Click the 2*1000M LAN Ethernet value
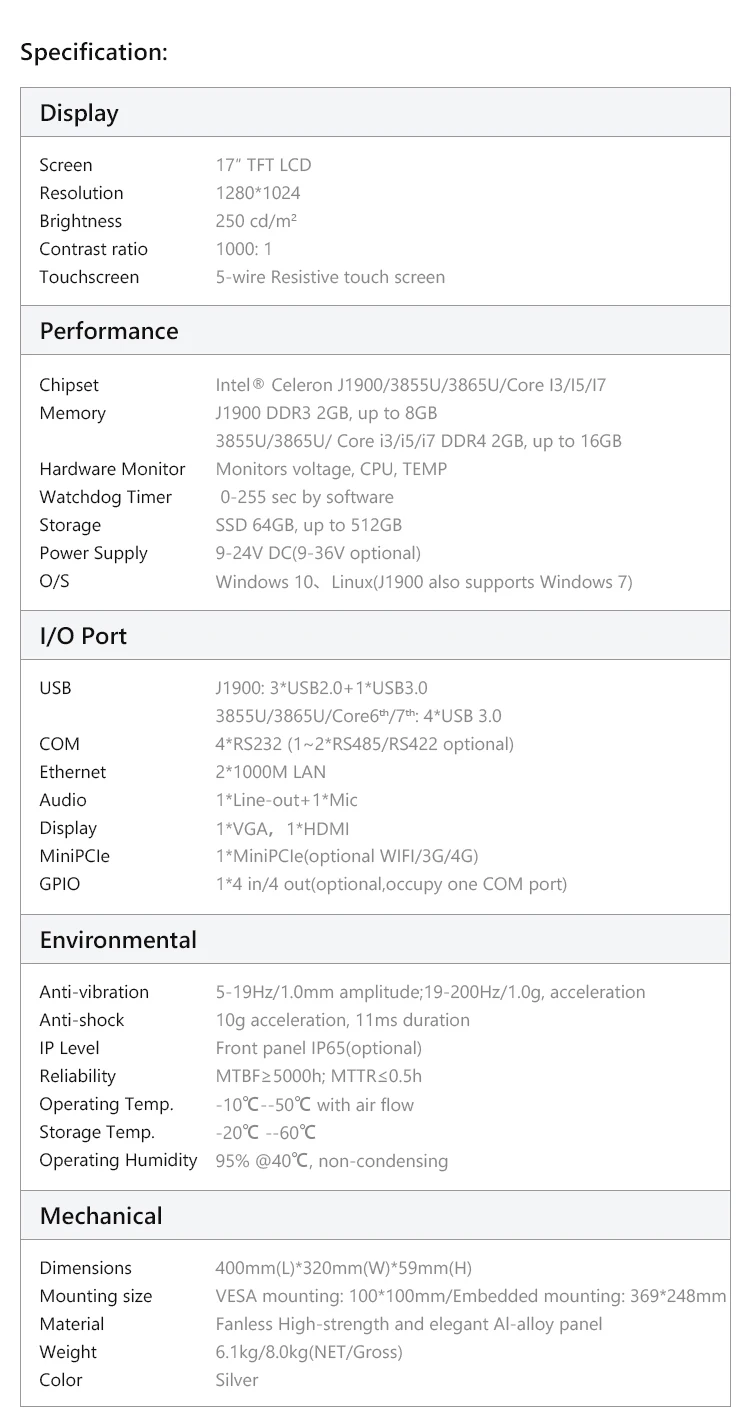Viewport: 750px width, 1427px height. [271, 772]
